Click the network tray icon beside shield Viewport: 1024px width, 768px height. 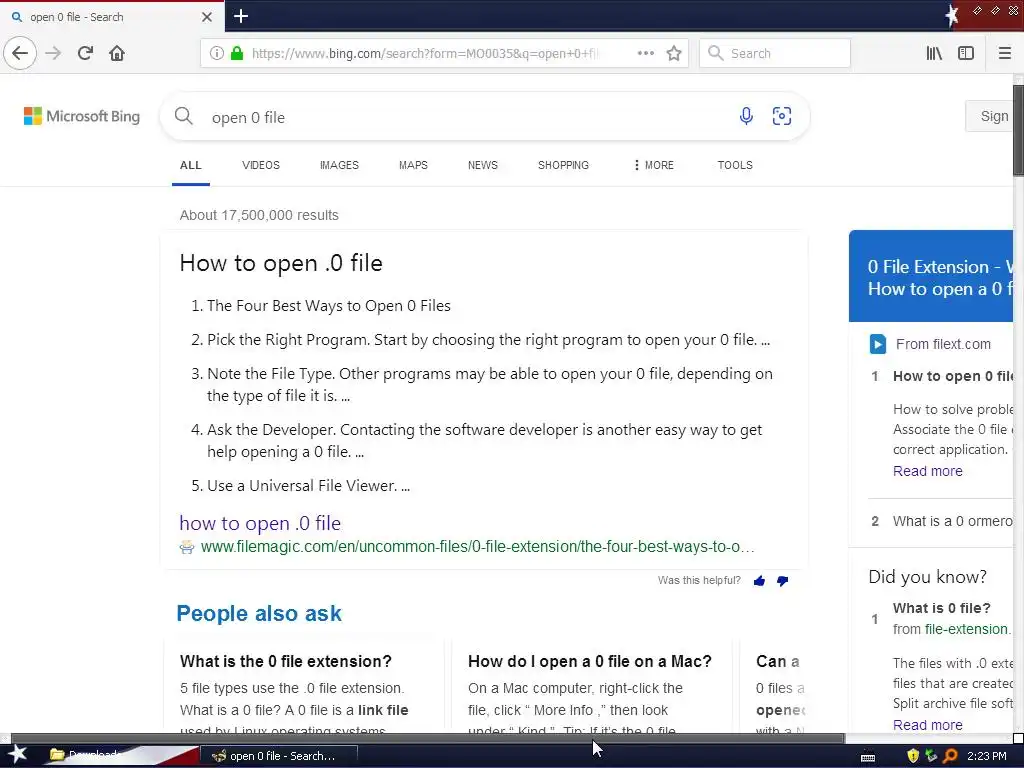point(931,756)
